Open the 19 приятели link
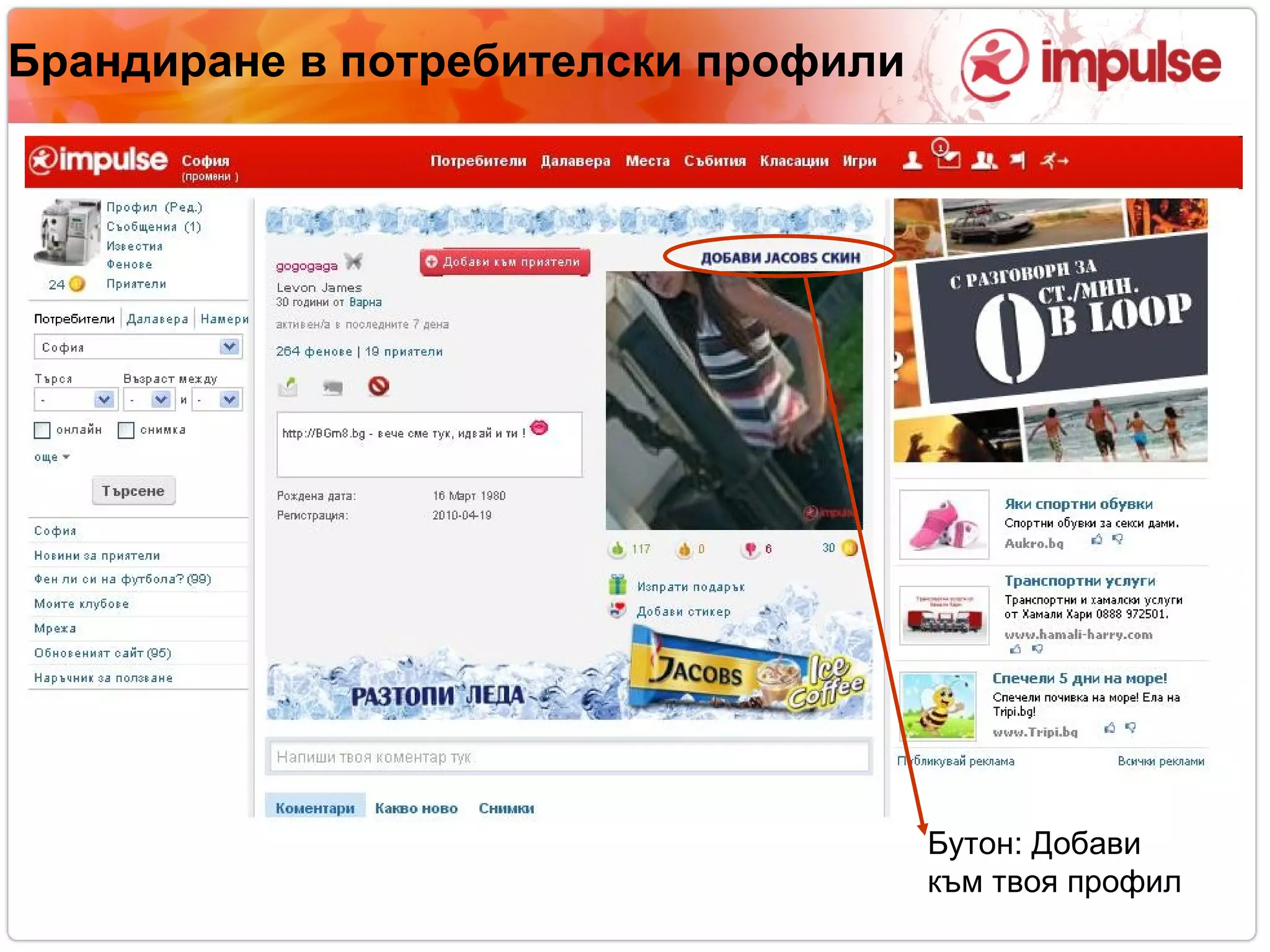 [x=404, y=351]
